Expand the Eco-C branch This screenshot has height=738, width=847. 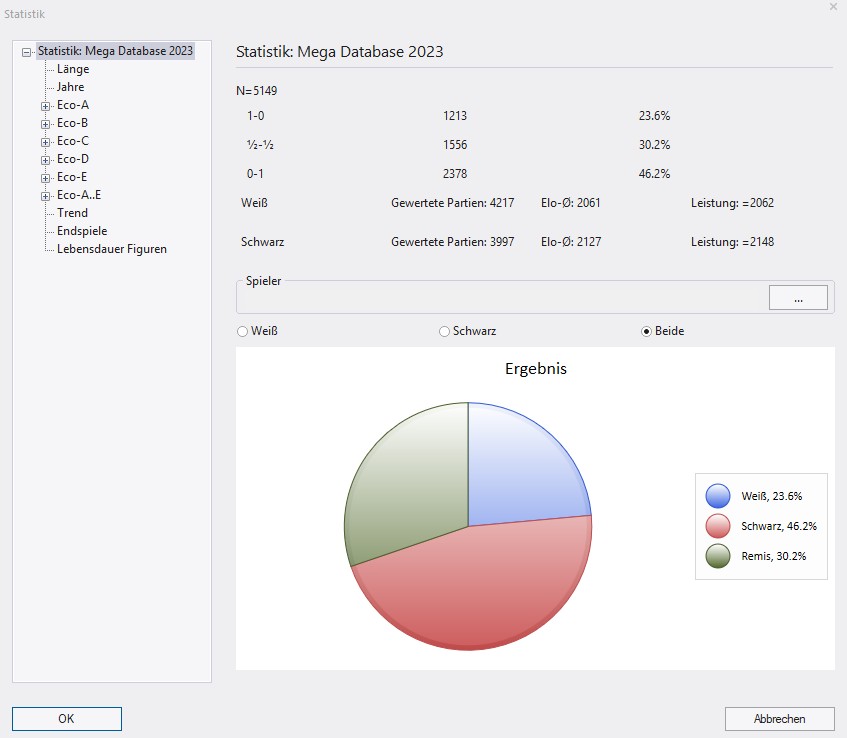pyautogui.click(x=45, y=142)
